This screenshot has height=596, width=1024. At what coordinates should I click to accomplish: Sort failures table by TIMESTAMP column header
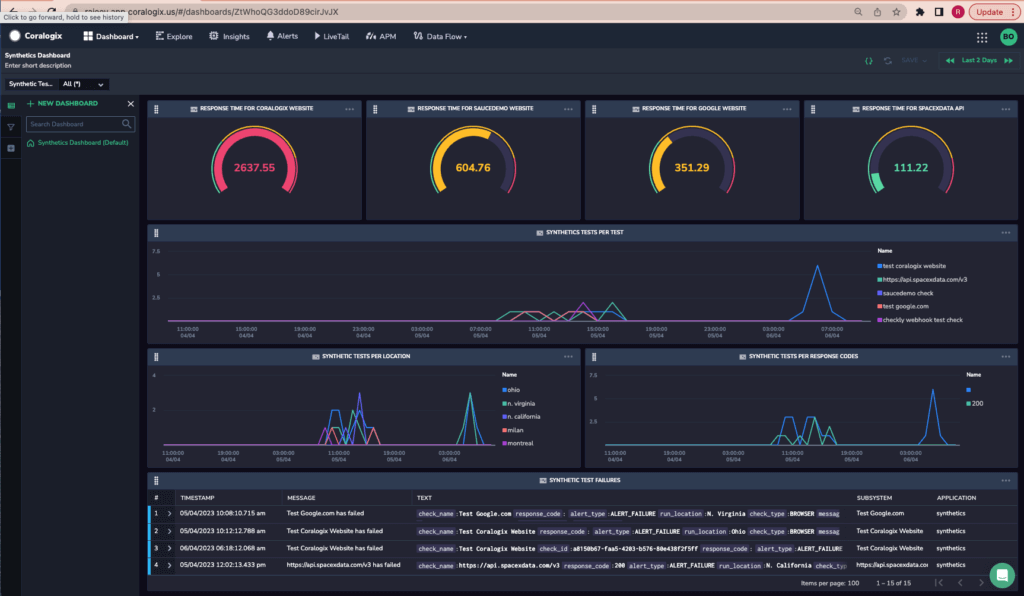point(197,498)
